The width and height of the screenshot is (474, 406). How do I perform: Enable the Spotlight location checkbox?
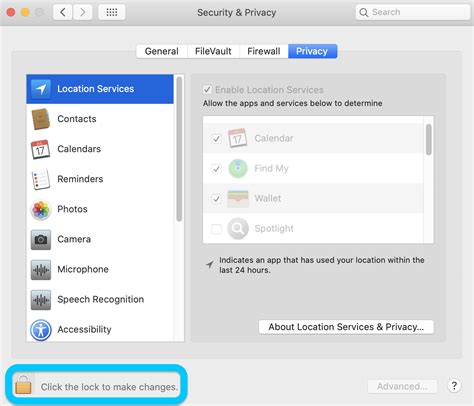pos(216,229)
